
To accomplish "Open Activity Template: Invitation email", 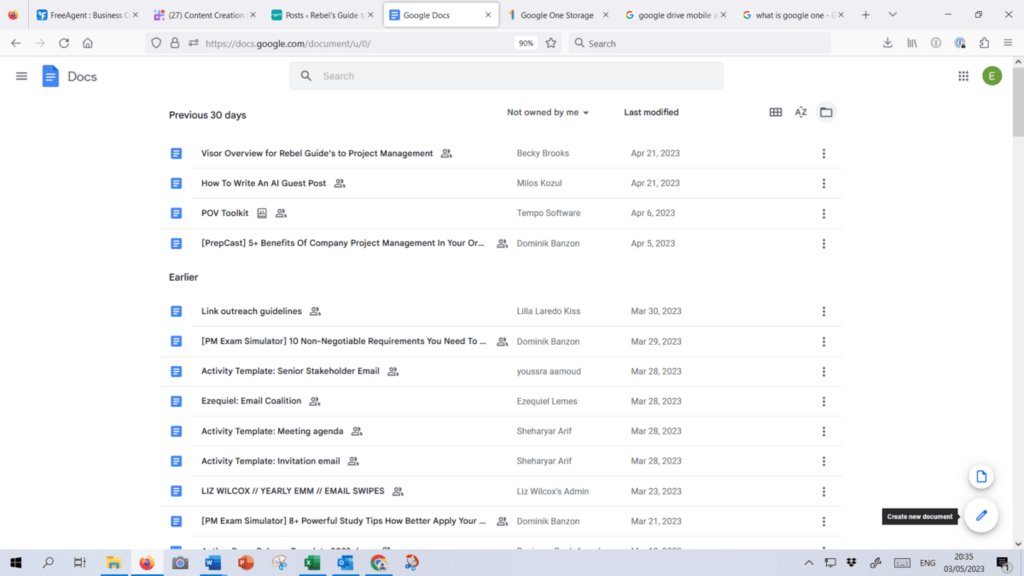I will click(x=270, y=462).
